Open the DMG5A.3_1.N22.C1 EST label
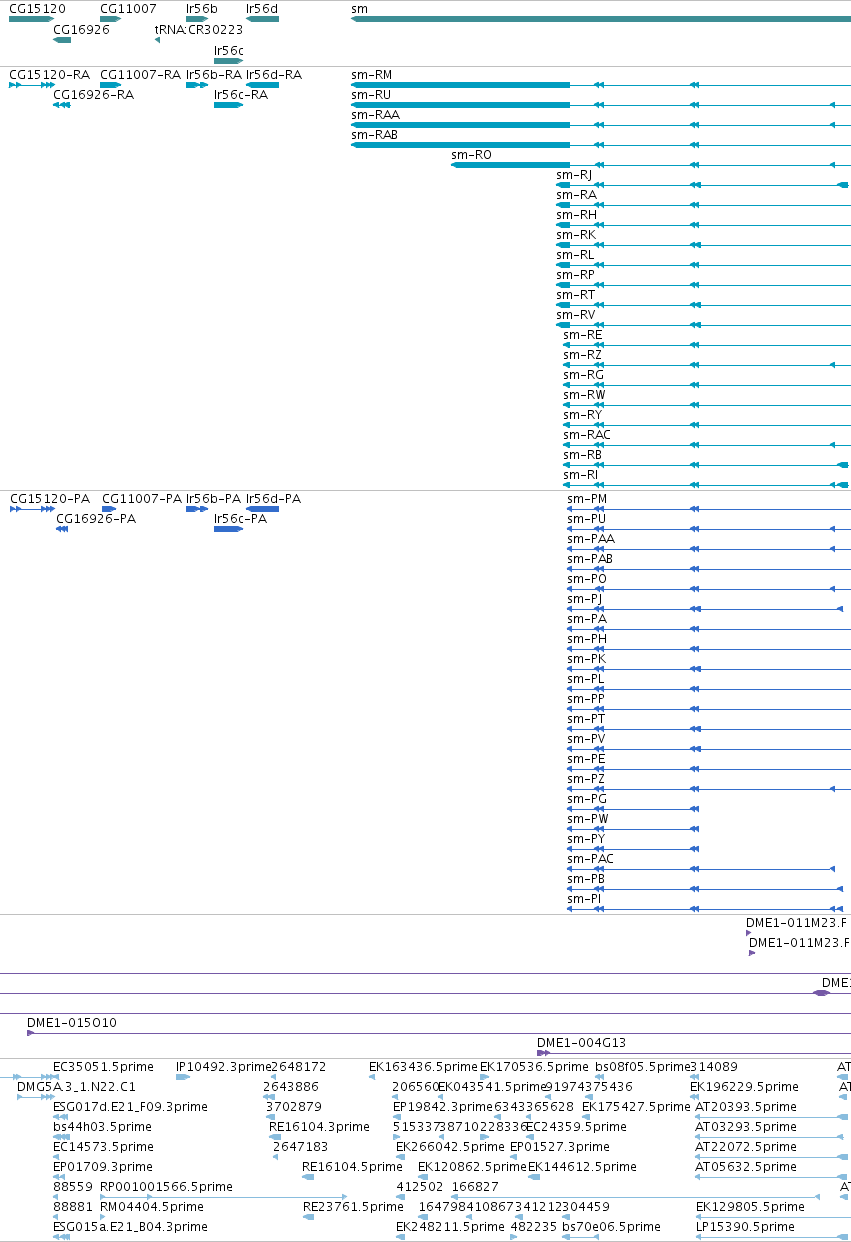This screenshot has height=1242, width=851. click(77, 1087)
